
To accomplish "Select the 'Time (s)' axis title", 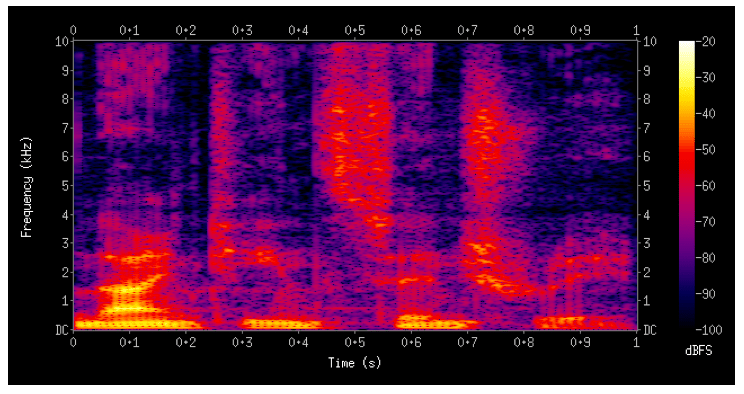I will point(354,363).
